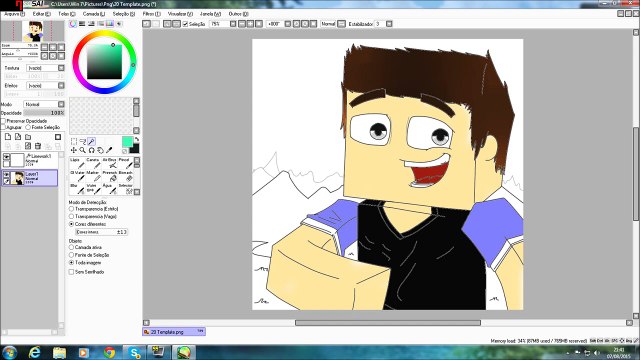640x360 pixels.
Task: Select Fonte Seleção radio in layer panel
Action: 28,127
